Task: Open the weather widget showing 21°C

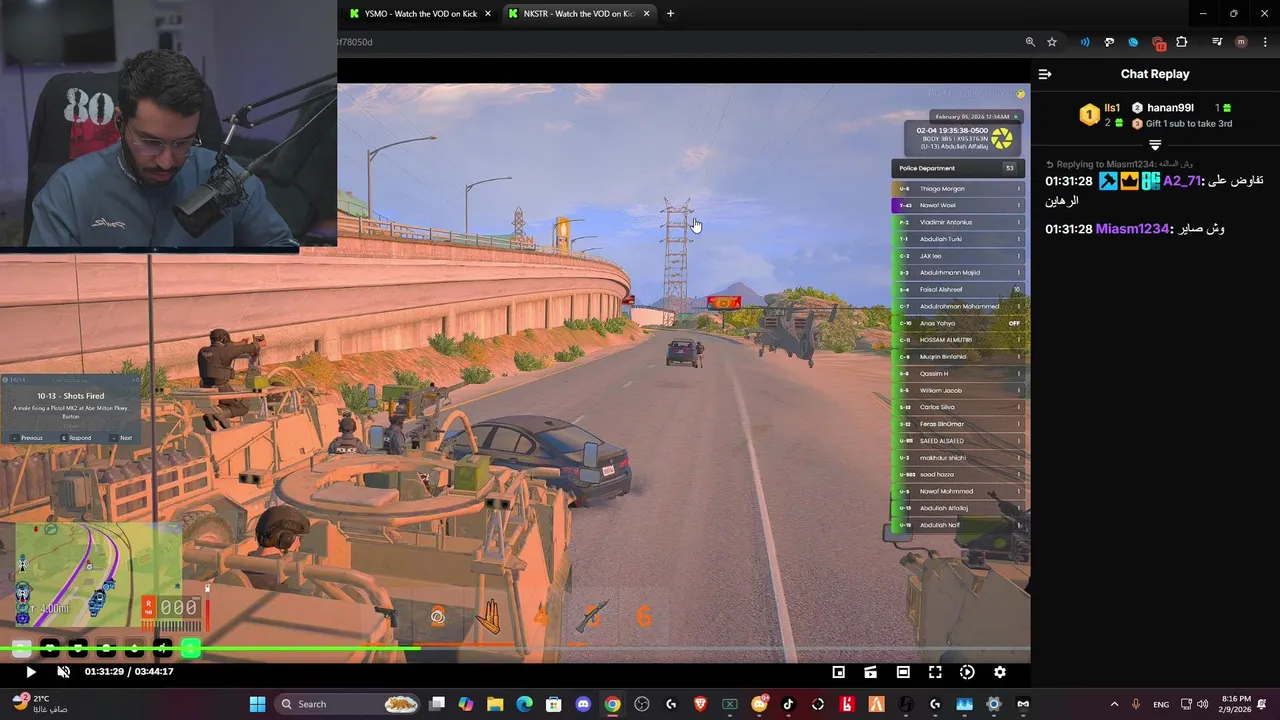Action: [x=40, y=704]
